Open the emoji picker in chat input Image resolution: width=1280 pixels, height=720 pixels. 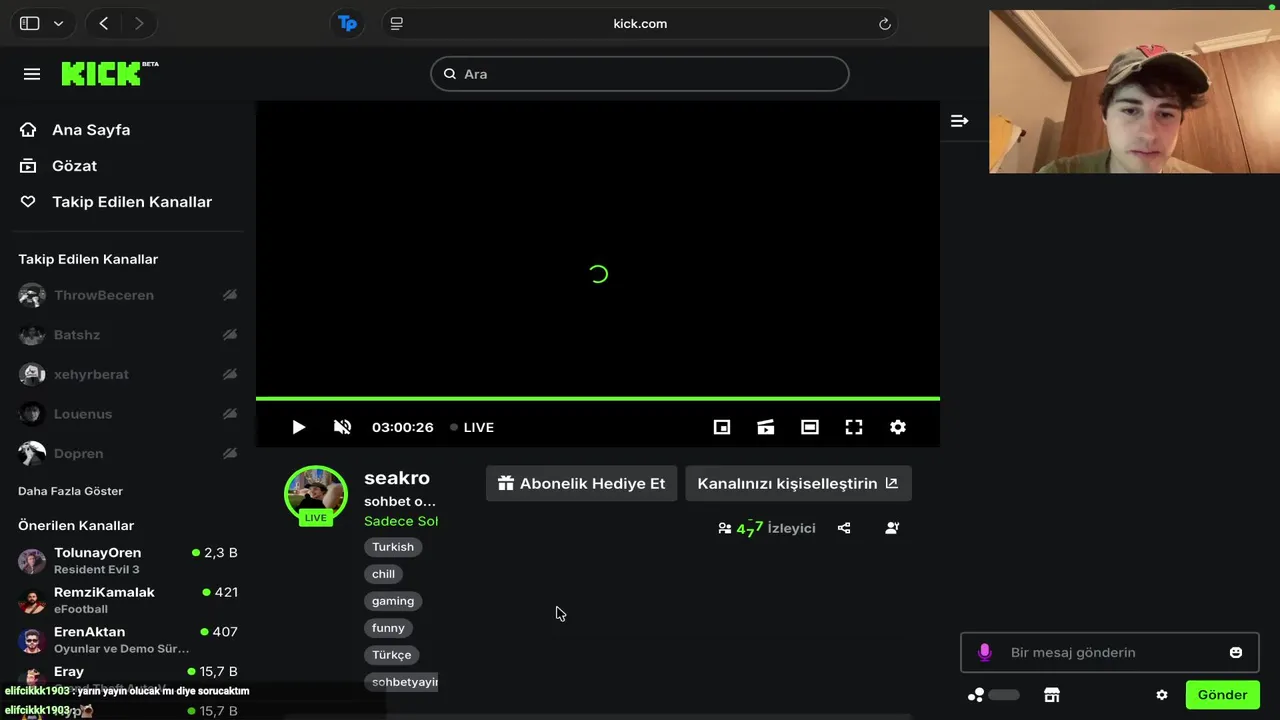pyautogui.click(x=1236, y=653)
